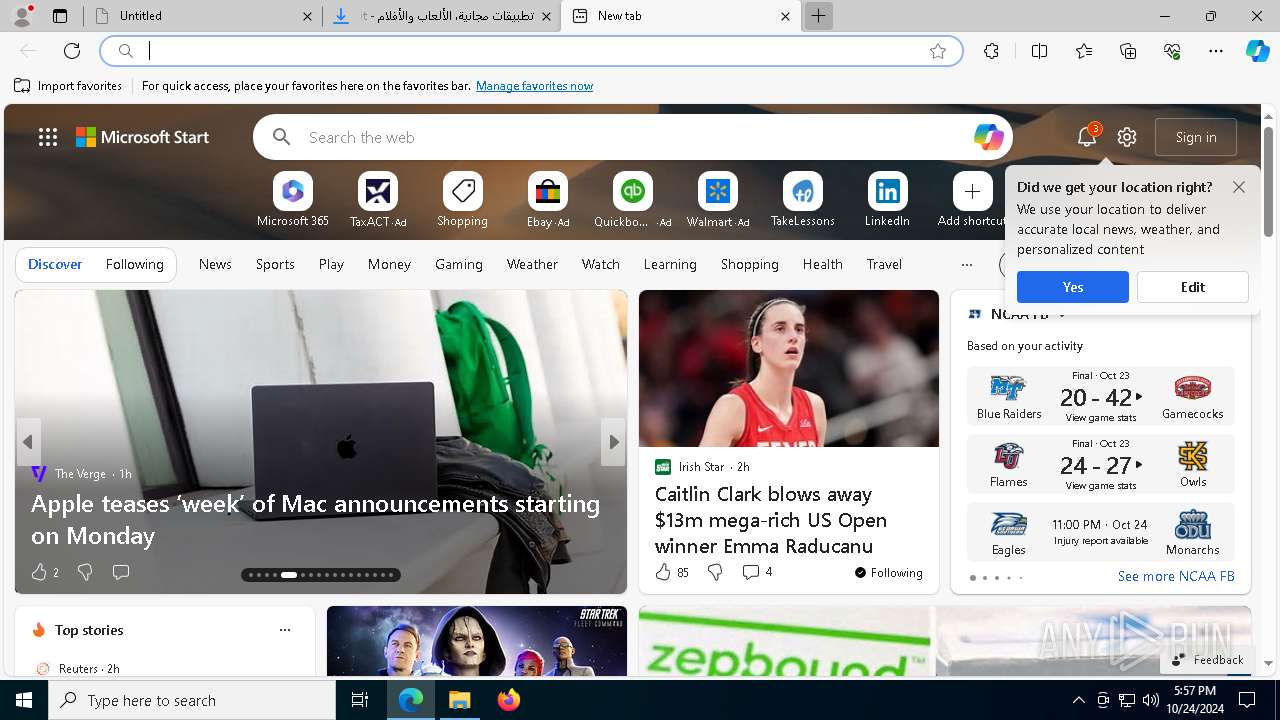Refresh the current page

pos(72,51)
